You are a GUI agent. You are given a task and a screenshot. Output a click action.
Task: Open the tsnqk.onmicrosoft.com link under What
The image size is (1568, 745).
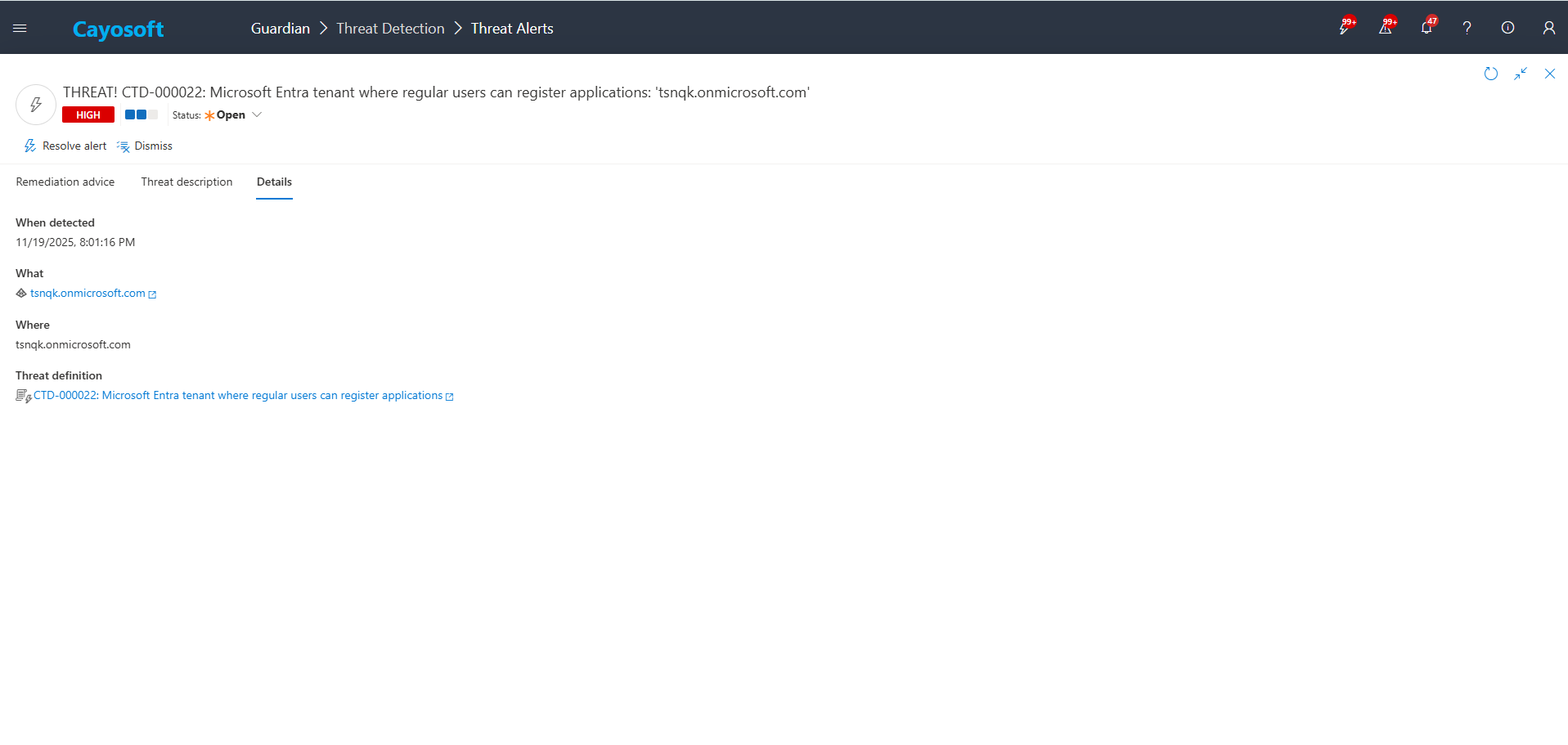(88, 294)
